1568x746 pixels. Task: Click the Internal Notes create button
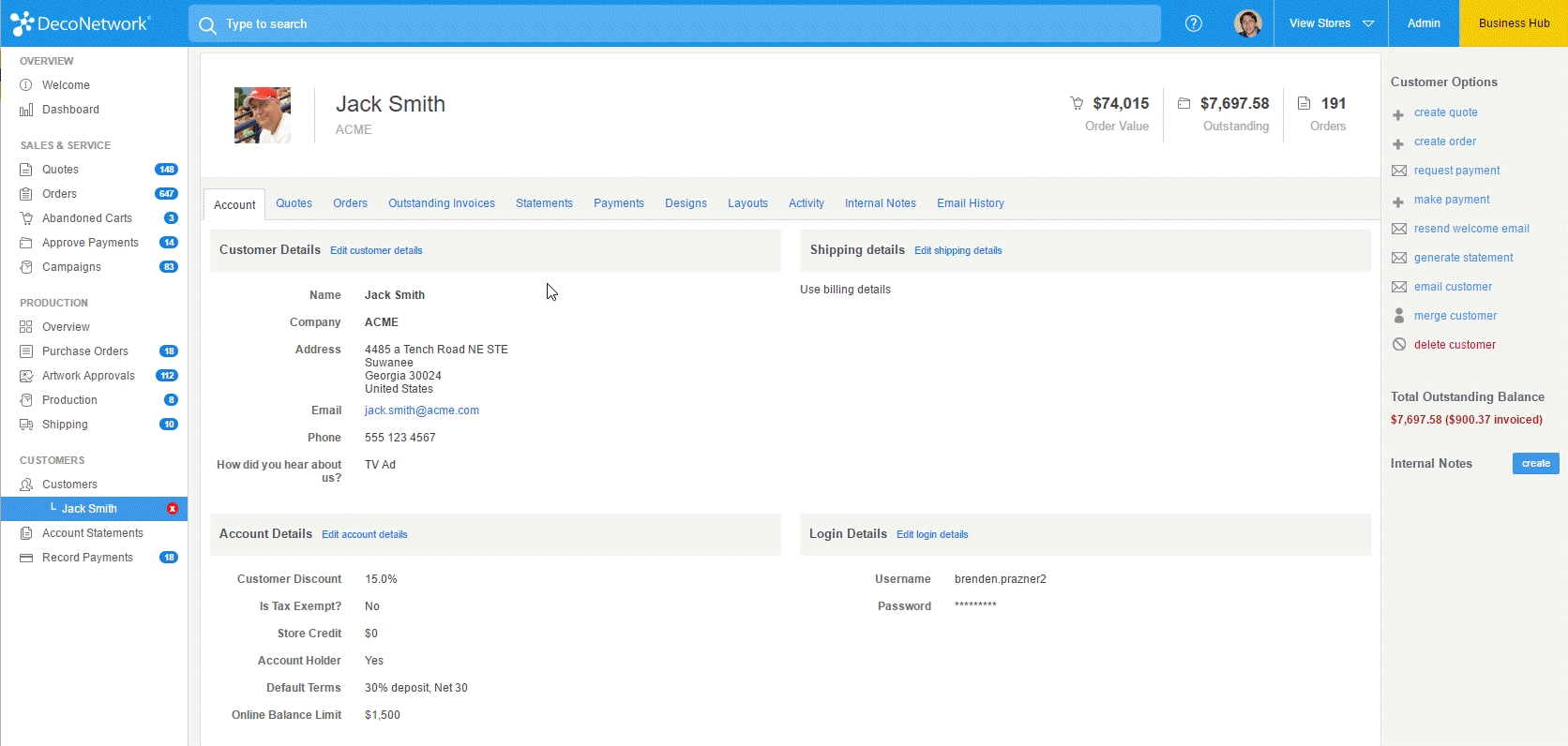click(x=1534, y=464)
